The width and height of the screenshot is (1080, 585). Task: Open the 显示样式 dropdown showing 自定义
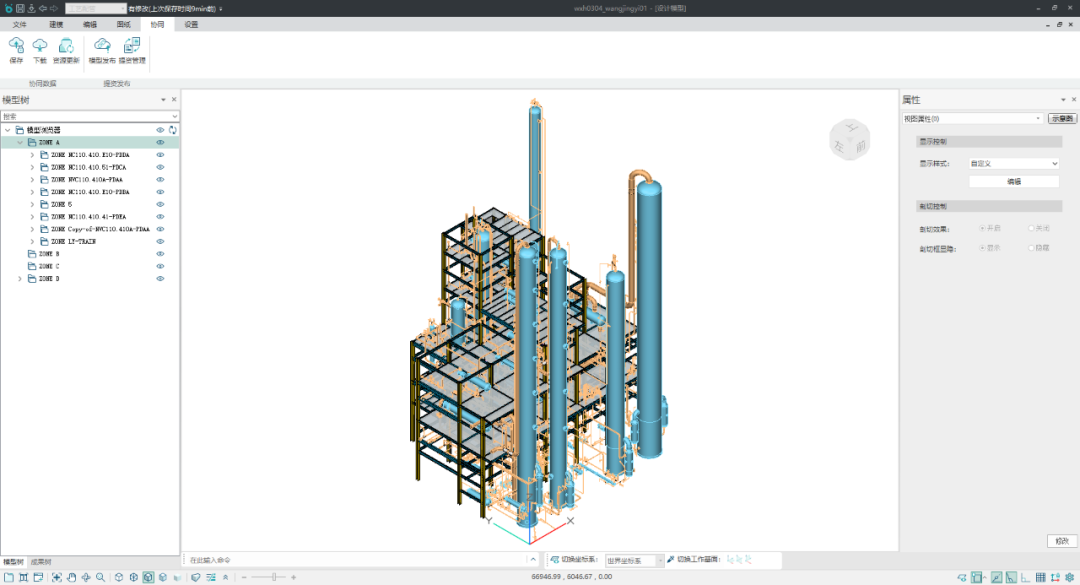tap(1014, 164)
